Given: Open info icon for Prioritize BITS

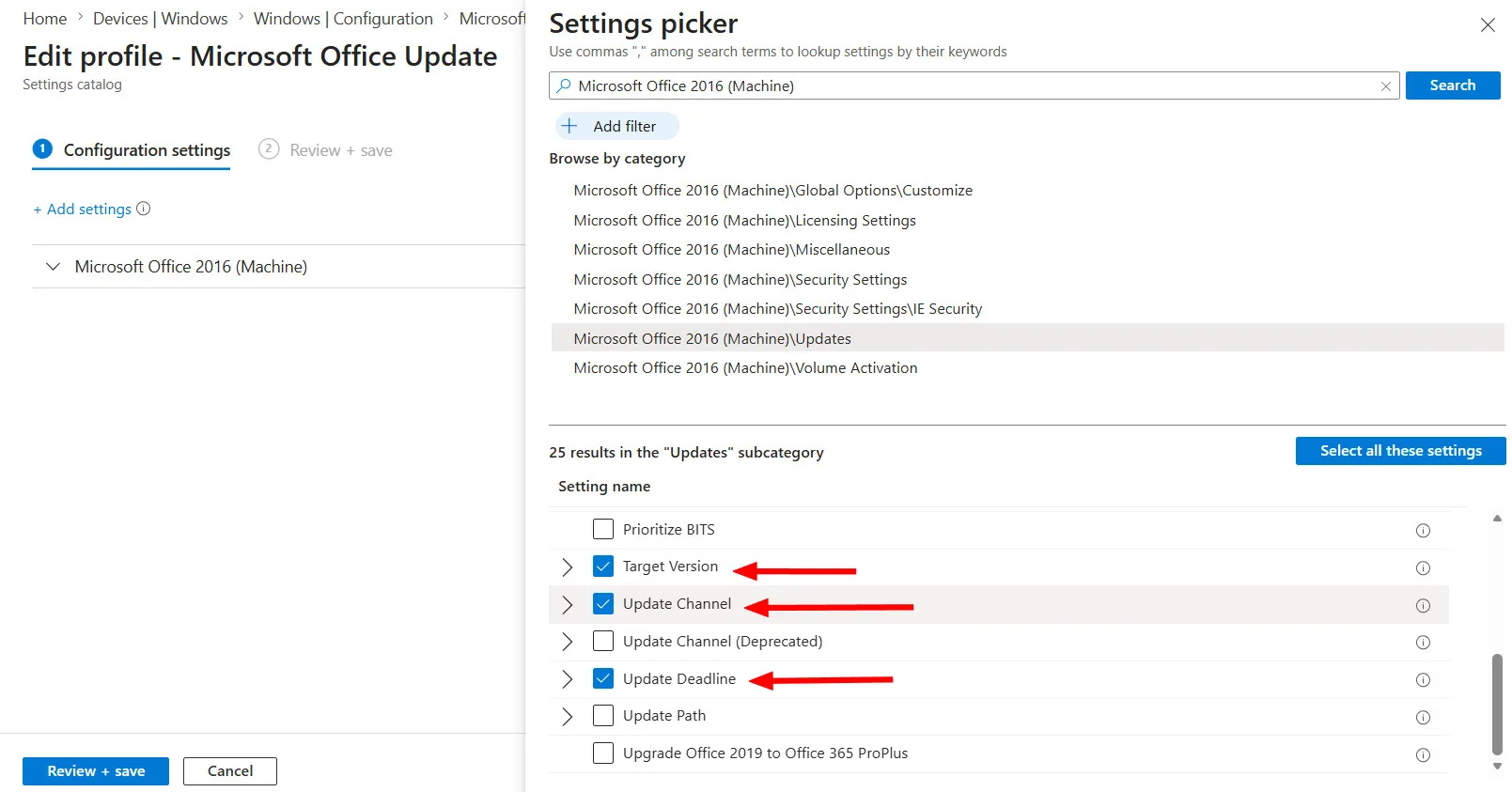Looking at the screenshot, I should click(x=1423, y=531).
